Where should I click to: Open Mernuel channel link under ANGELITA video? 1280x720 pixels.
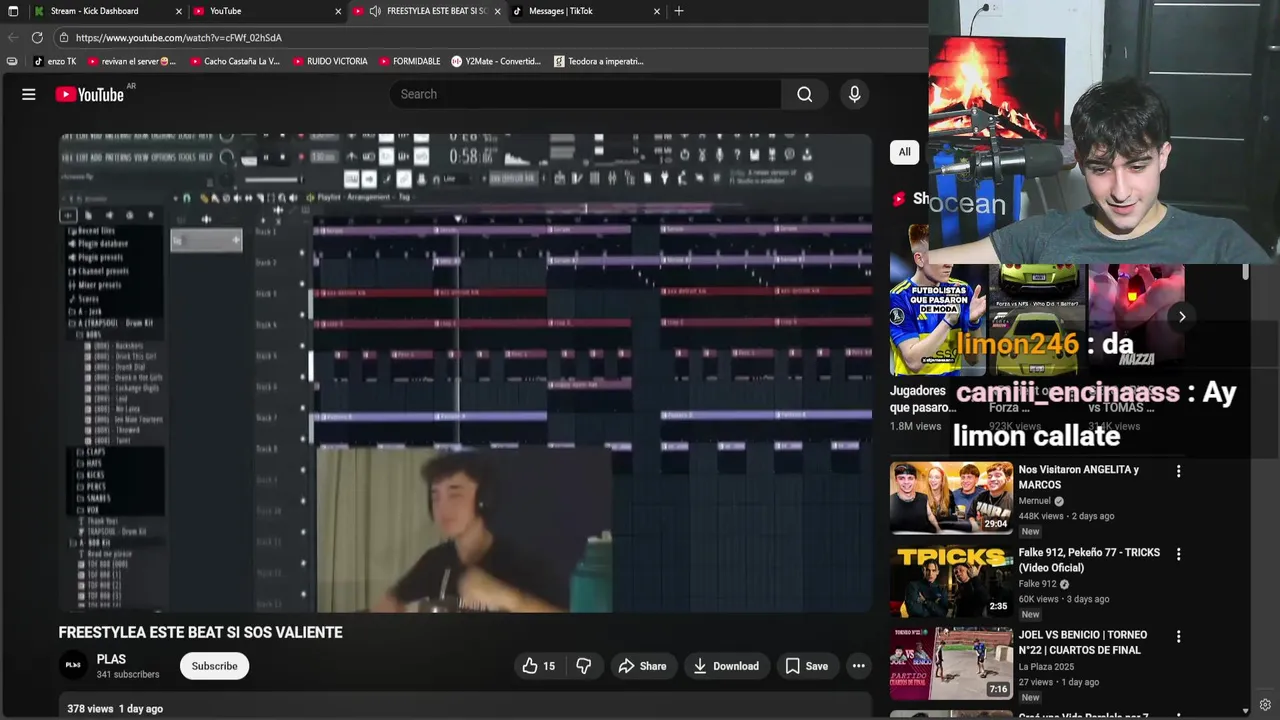(x=1034, y=501)
